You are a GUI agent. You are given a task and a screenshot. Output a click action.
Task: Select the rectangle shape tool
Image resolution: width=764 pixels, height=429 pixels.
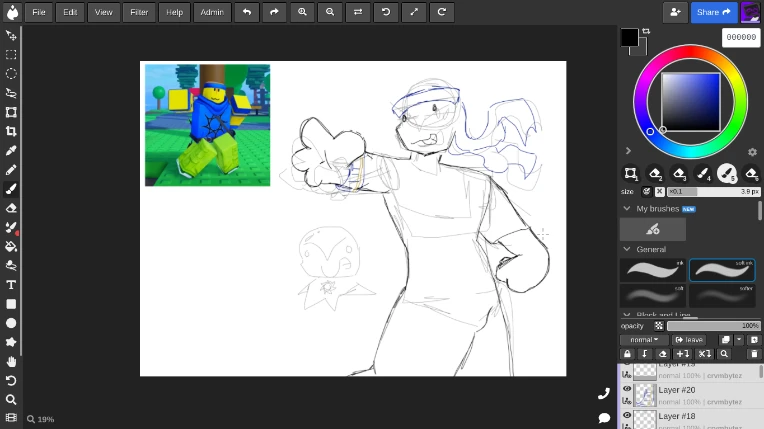[11, 304]
